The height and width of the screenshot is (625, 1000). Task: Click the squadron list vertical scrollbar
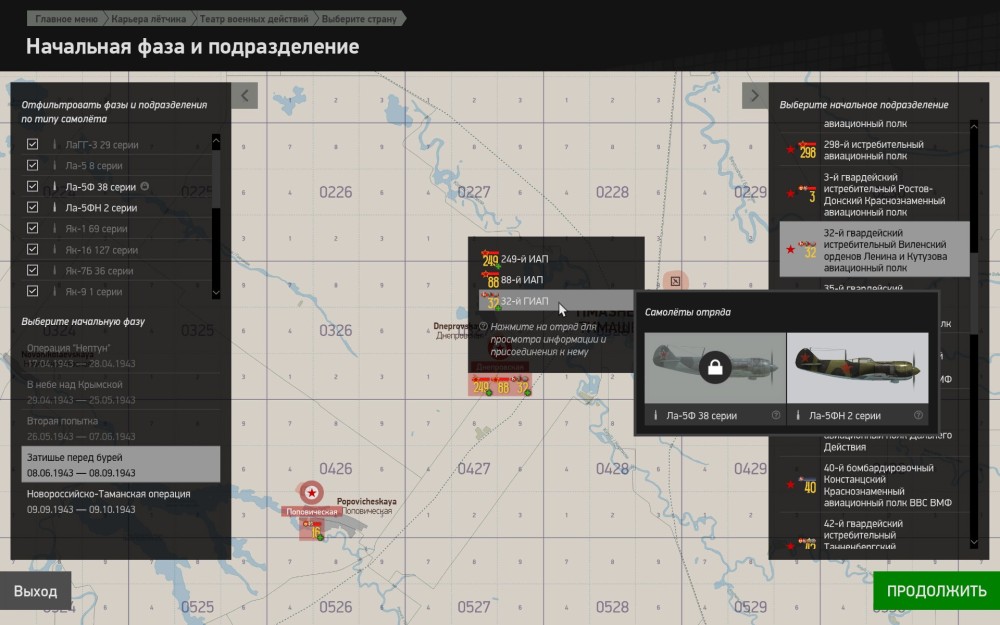973,334
